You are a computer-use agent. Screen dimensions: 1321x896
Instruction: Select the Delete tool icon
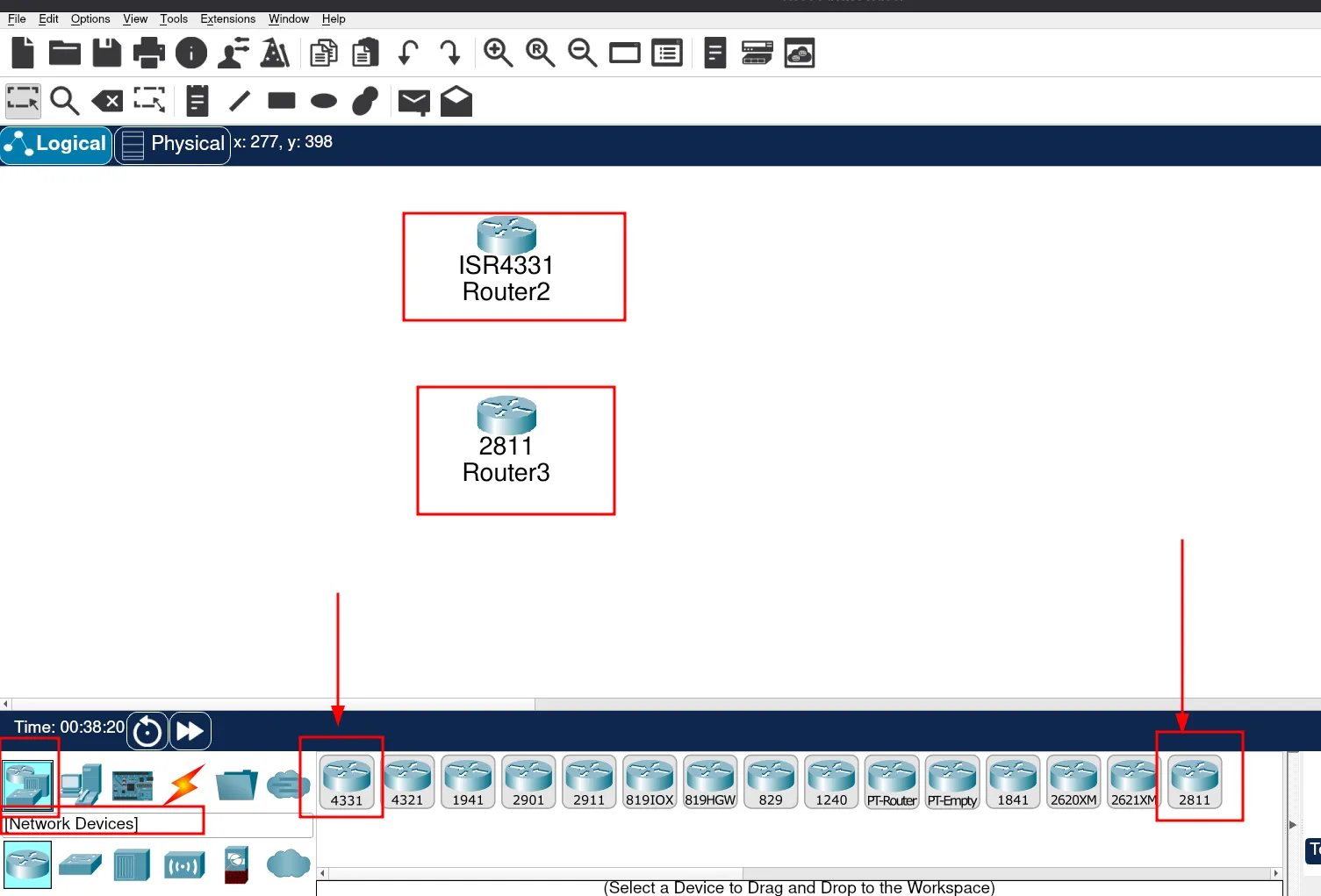[x=108, y=102]
